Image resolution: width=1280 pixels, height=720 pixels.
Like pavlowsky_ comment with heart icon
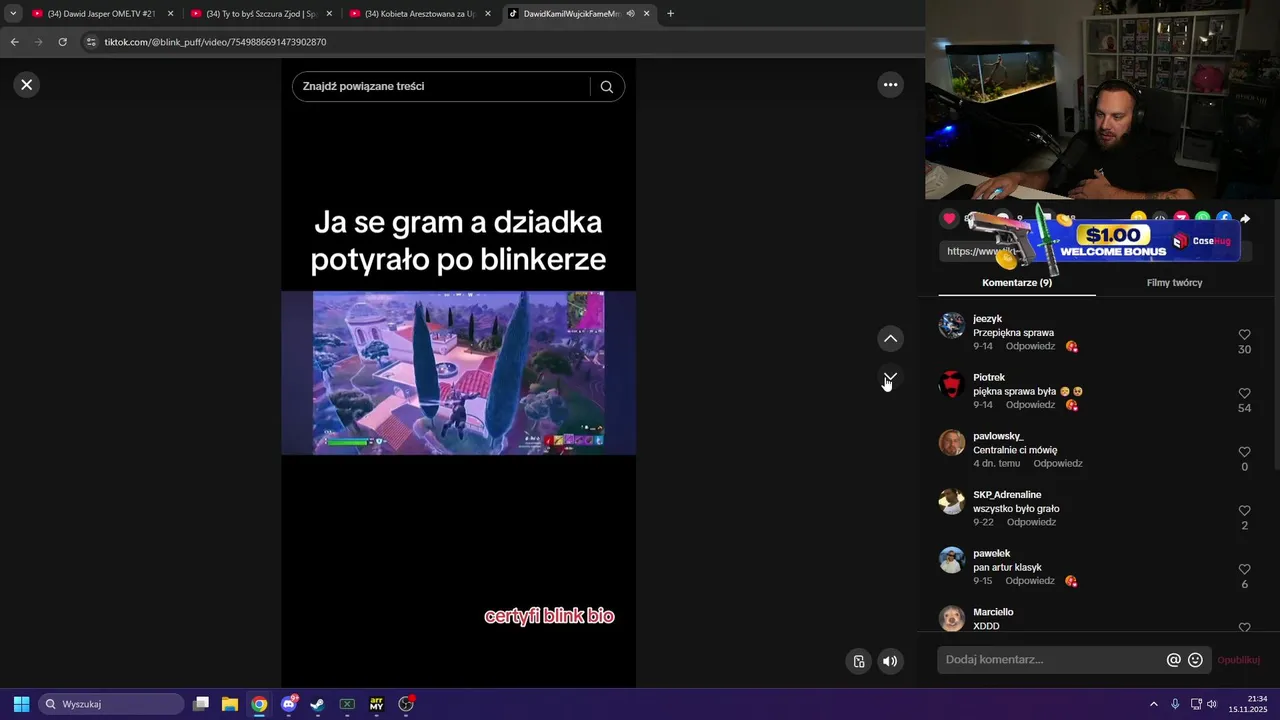click(x=1244, y=452)
